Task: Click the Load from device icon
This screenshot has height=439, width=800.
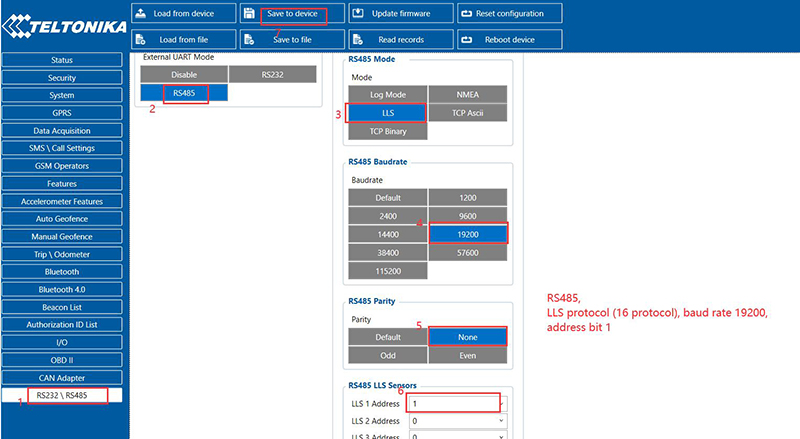Action: click(142, 14)
